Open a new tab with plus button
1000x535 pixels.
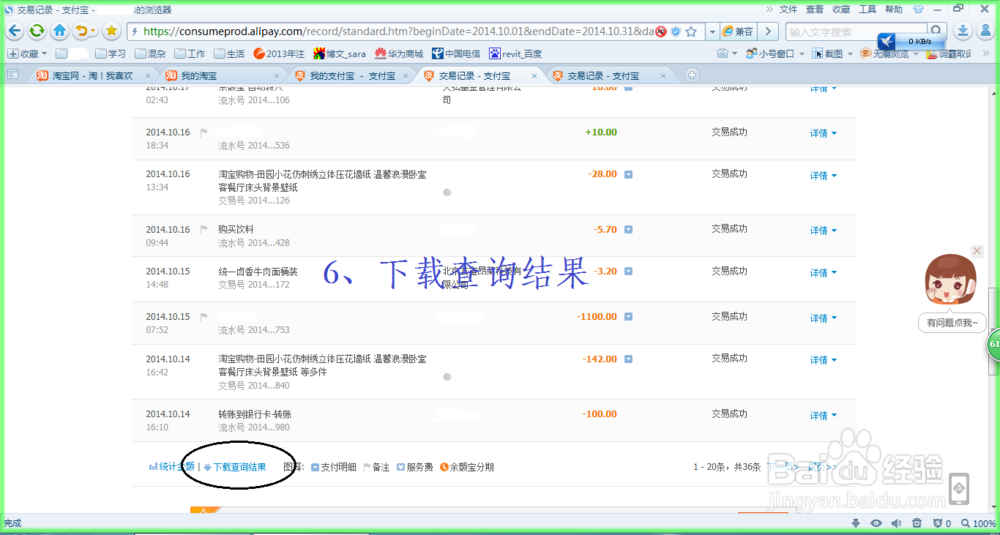click(692, 75)
